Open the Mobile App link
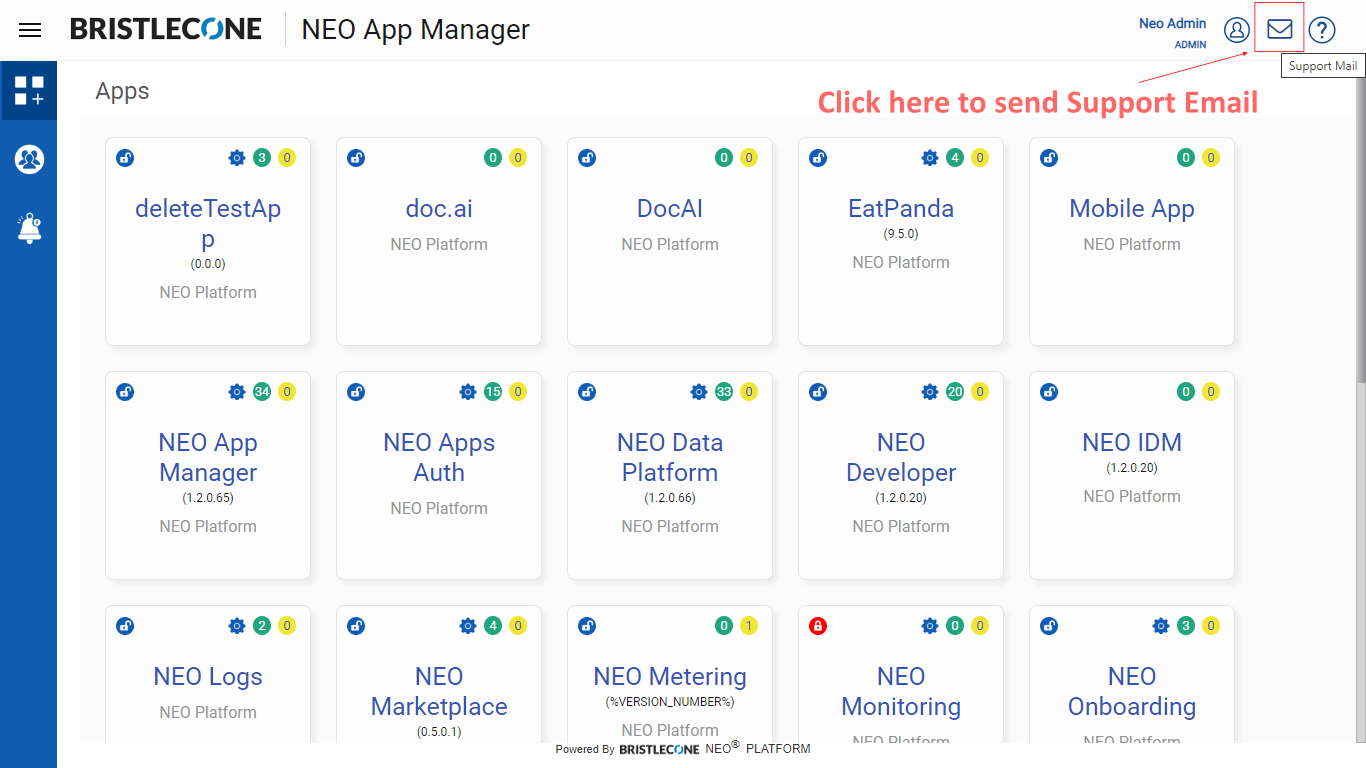 click(x=1132, y=209)
